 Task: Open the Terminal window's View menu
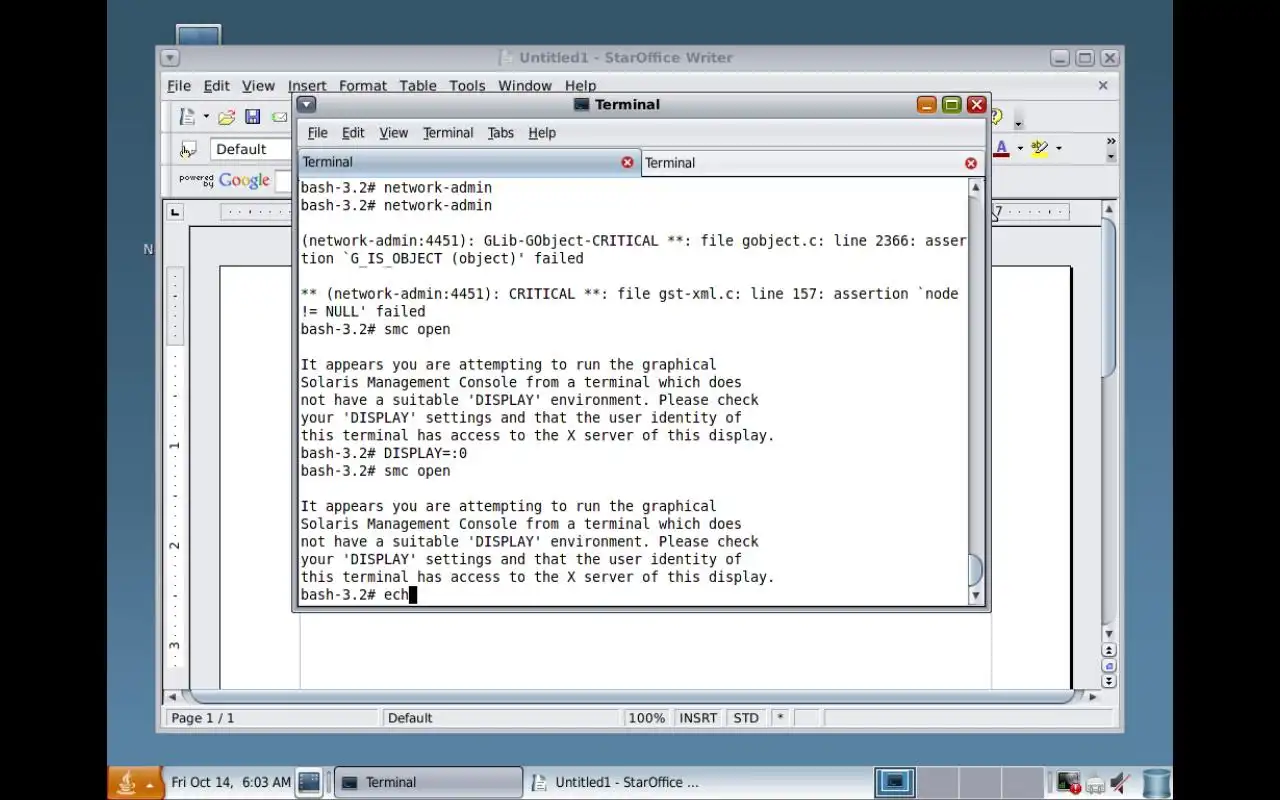pyautogui.click(x=394, y=133)
